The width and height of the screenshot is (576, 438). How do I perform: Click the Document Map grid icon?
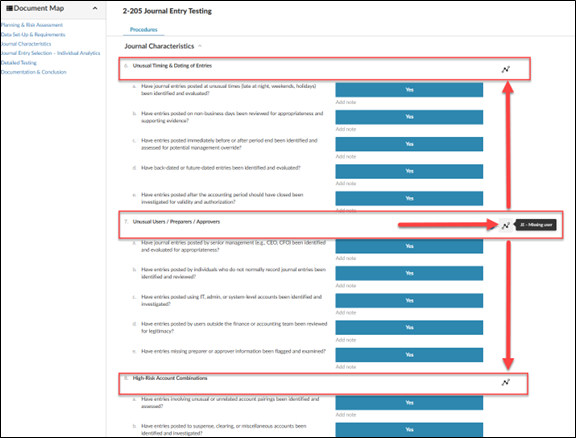tap(10, 8)
